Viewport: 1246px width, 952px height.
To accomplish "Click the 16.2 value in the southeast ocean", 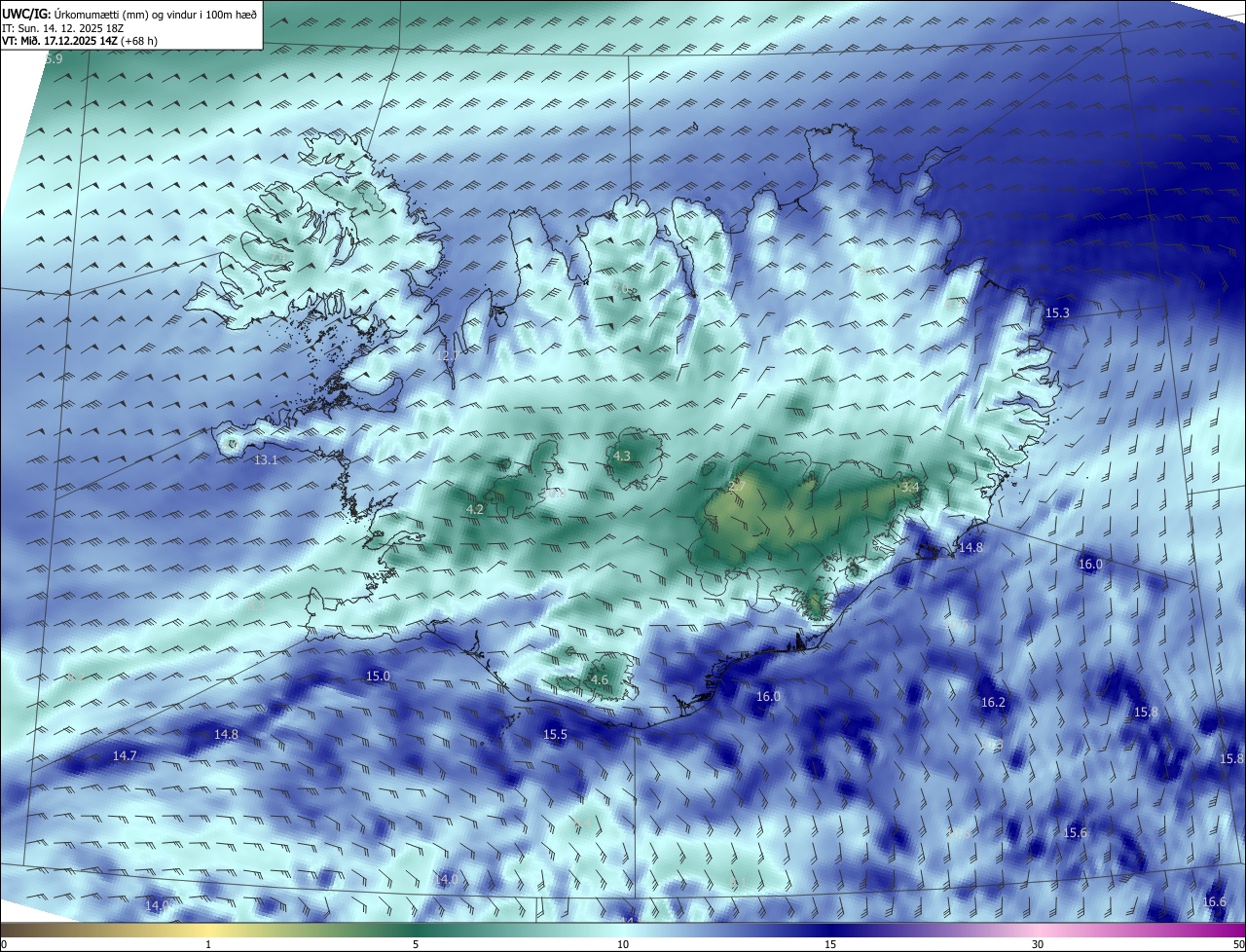I will [993, 702].
